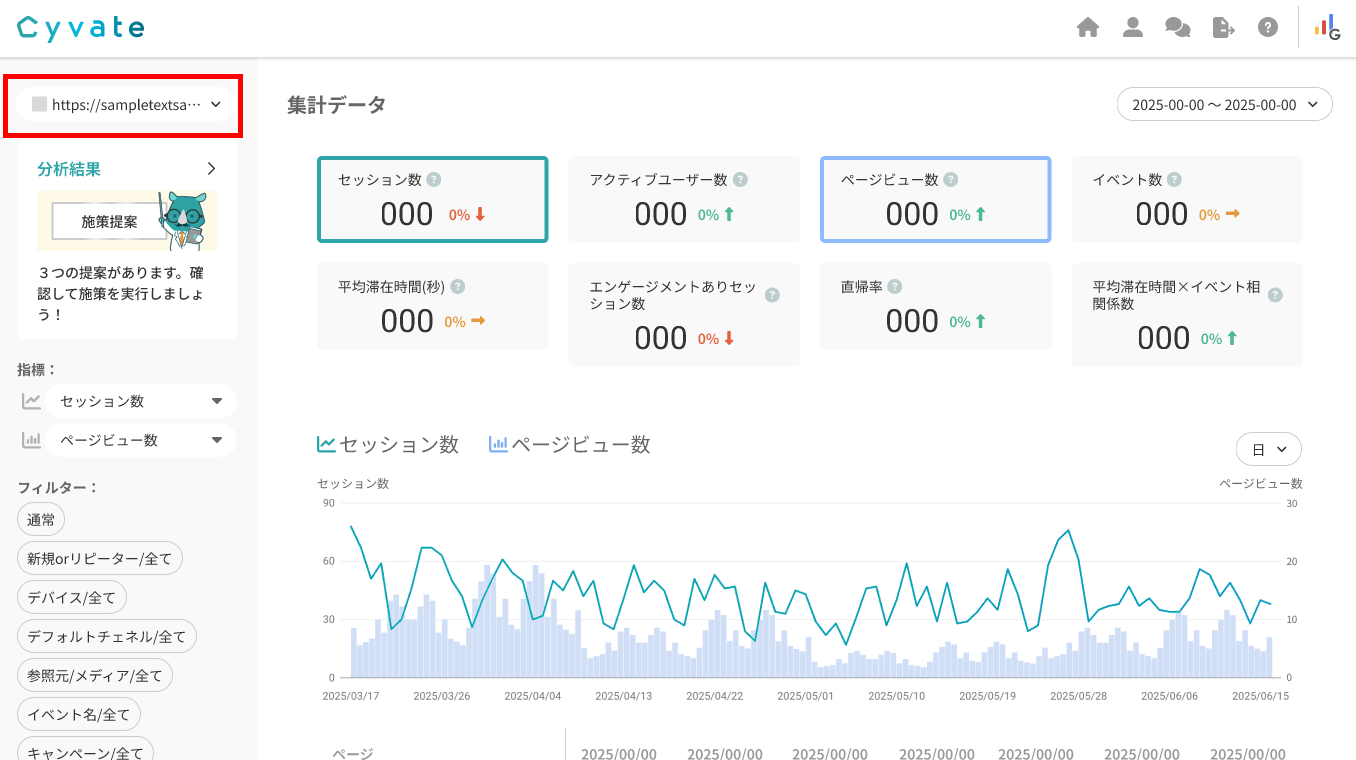The height and width of the screenshot is (760, 1356).
Task: Toggle the ページビュー数 metric card
Action: (x=935, y=200)
